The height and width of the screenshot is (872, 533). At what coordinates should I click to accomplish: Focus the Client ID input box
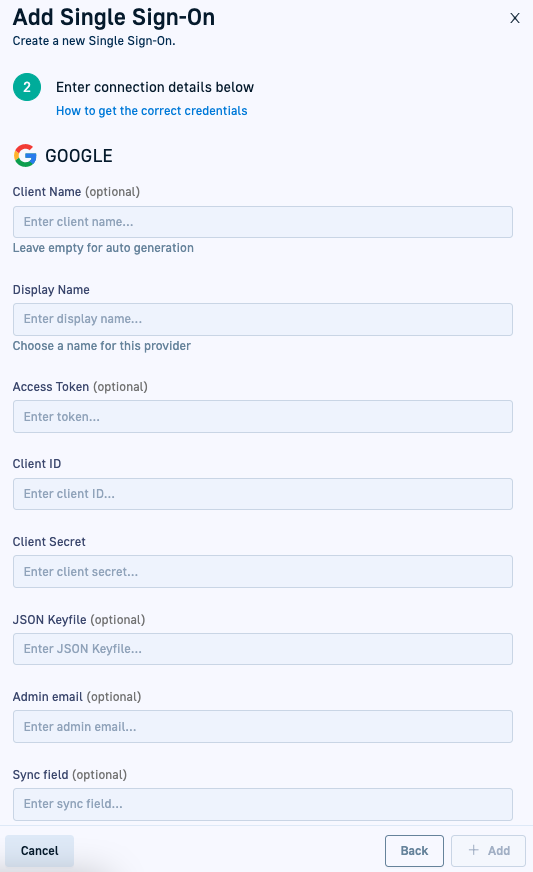263,494
